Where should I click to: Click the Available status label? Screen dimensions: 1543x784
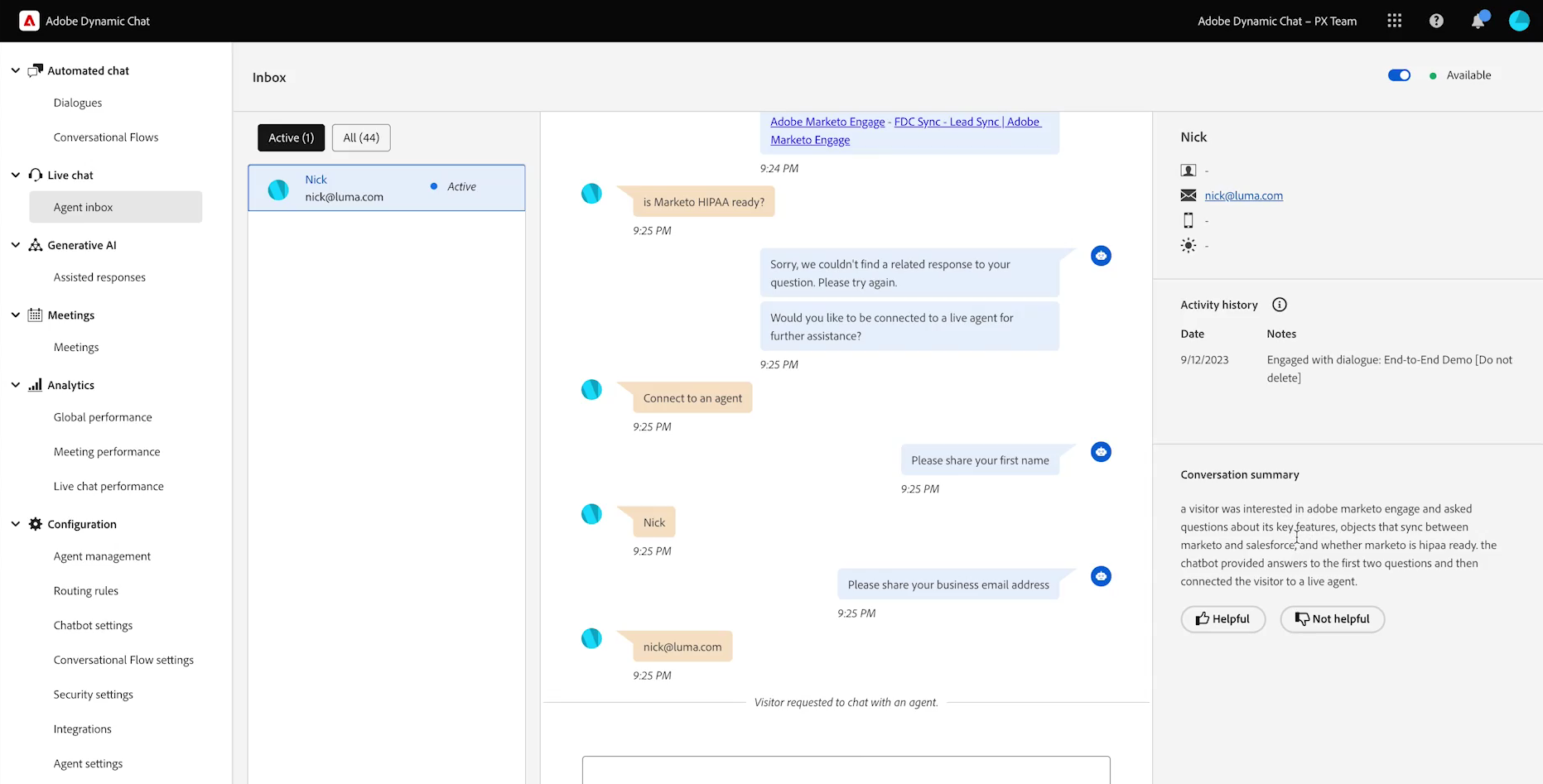(1468, 75)
